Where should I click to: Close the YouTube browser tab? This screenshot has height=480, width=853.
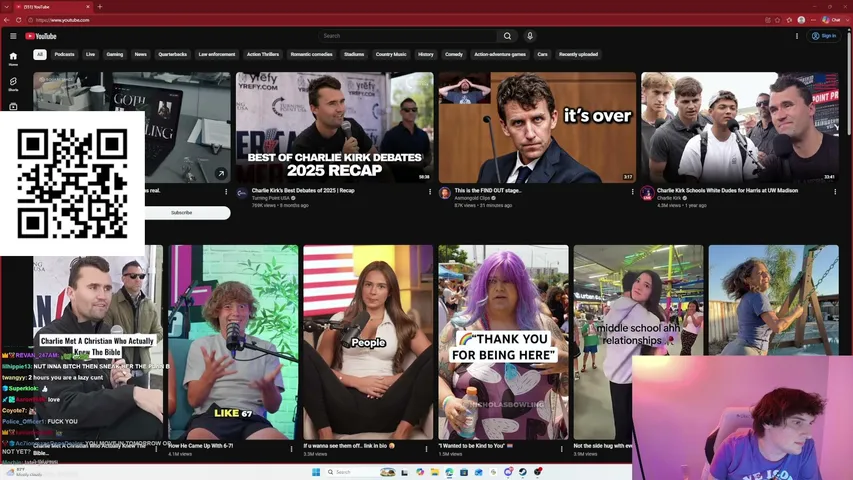88,7
